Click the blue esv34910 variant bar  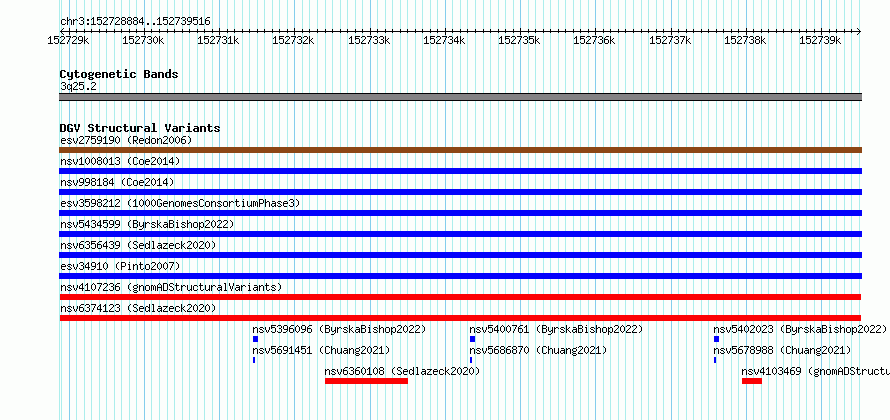(460, 276)
